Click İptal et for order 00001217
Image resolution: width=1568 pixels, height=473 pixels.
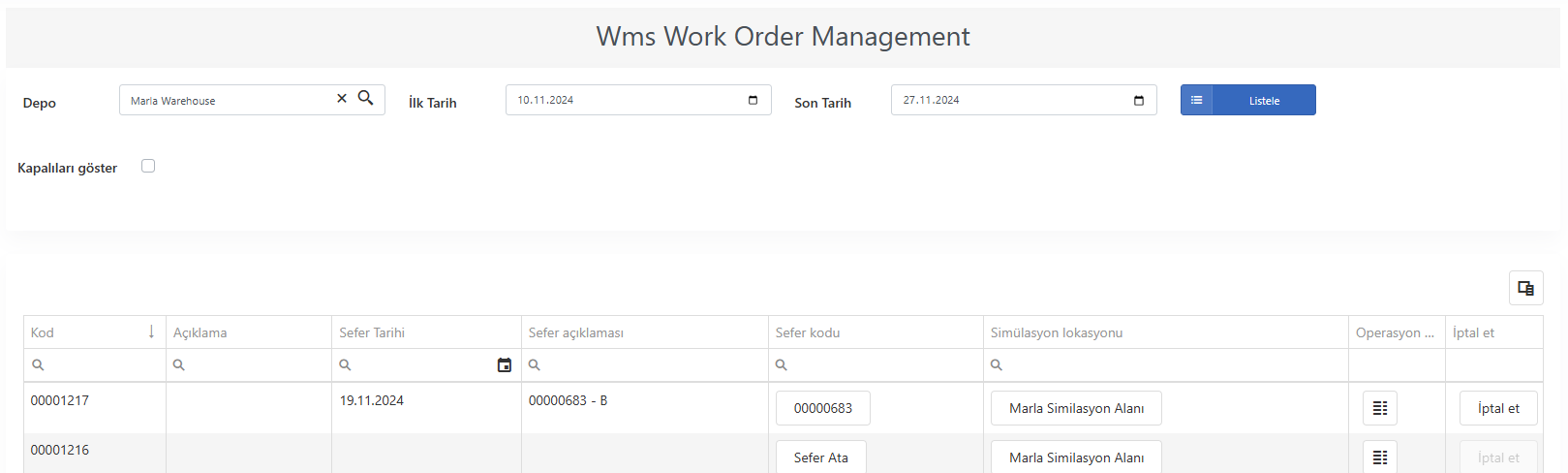pos(1498,408)
